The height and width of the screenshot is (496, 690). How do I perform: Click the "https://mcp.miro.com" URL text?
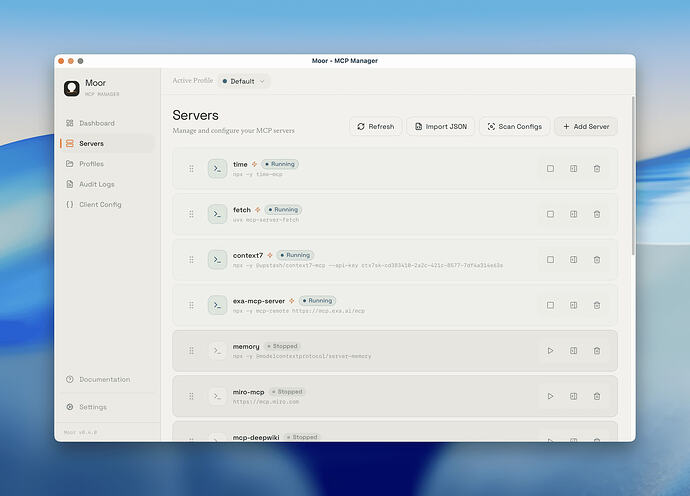[266, 402]
